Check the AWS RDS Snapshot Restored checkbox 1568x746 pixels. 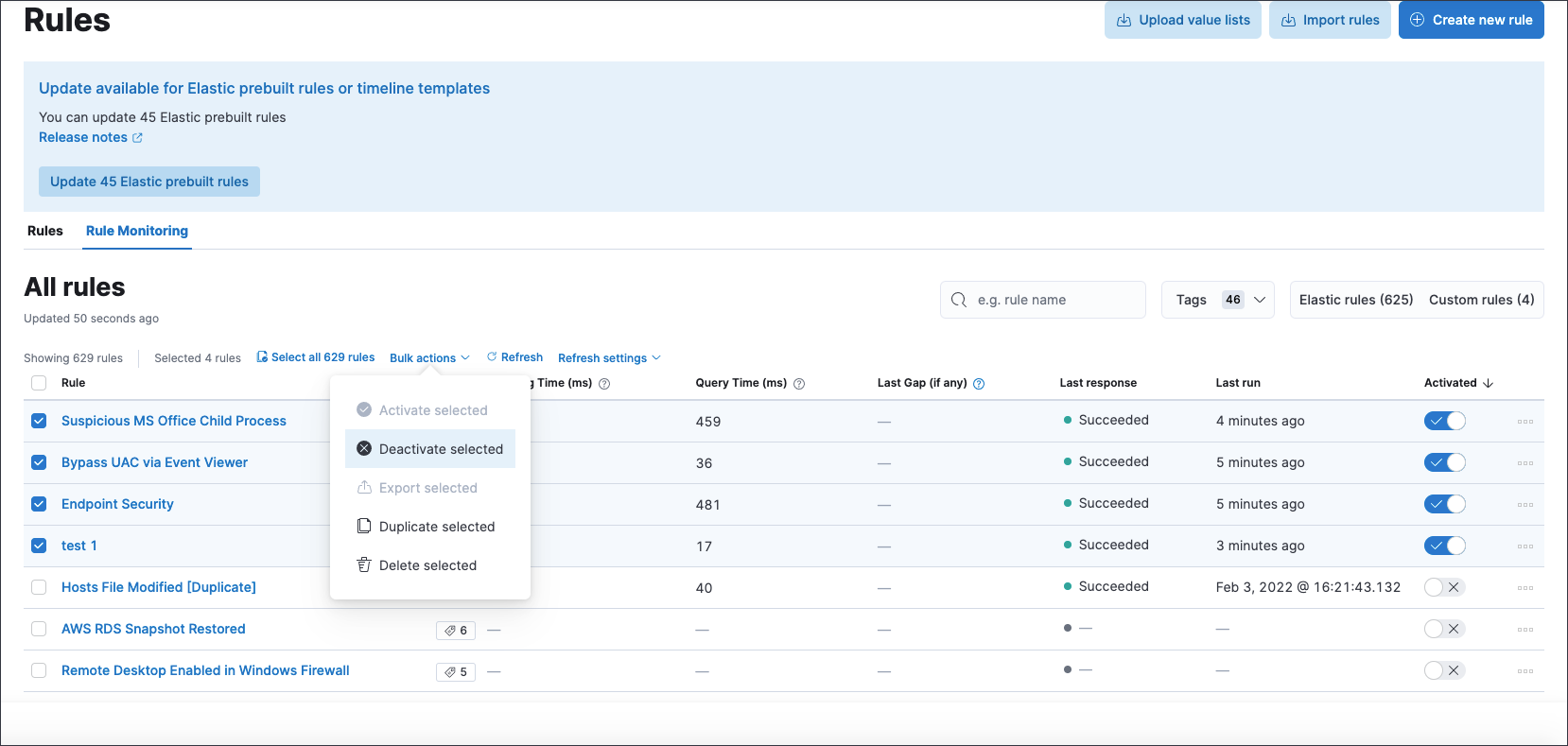tap(39, 629)
